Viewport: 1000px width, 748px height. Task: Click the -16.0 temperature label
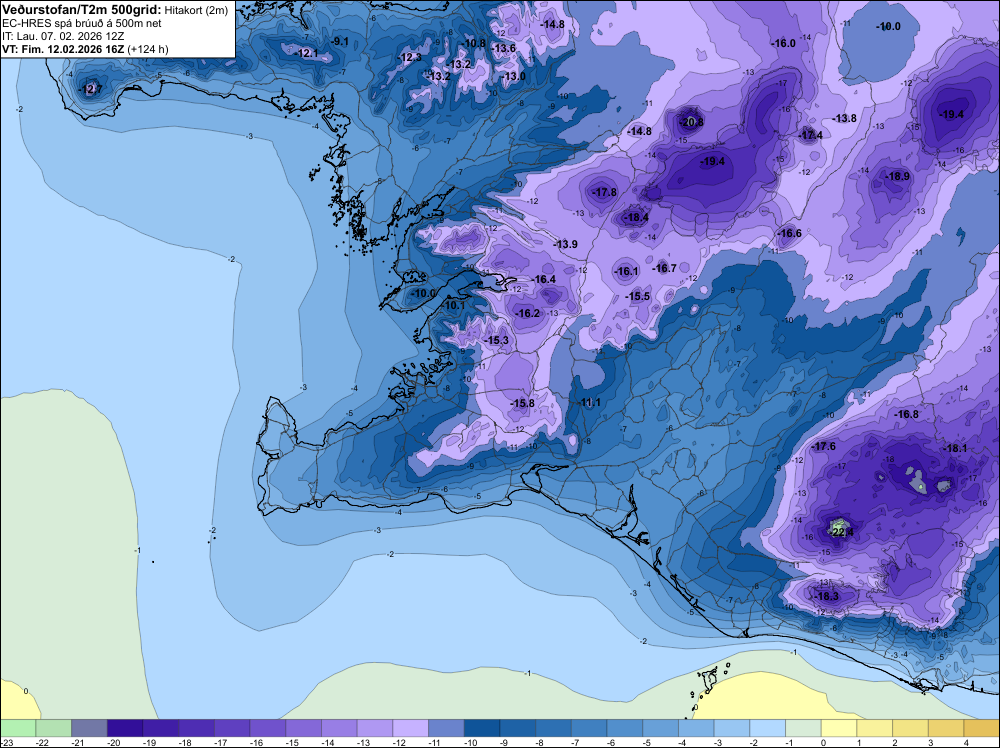pos(784,43)
